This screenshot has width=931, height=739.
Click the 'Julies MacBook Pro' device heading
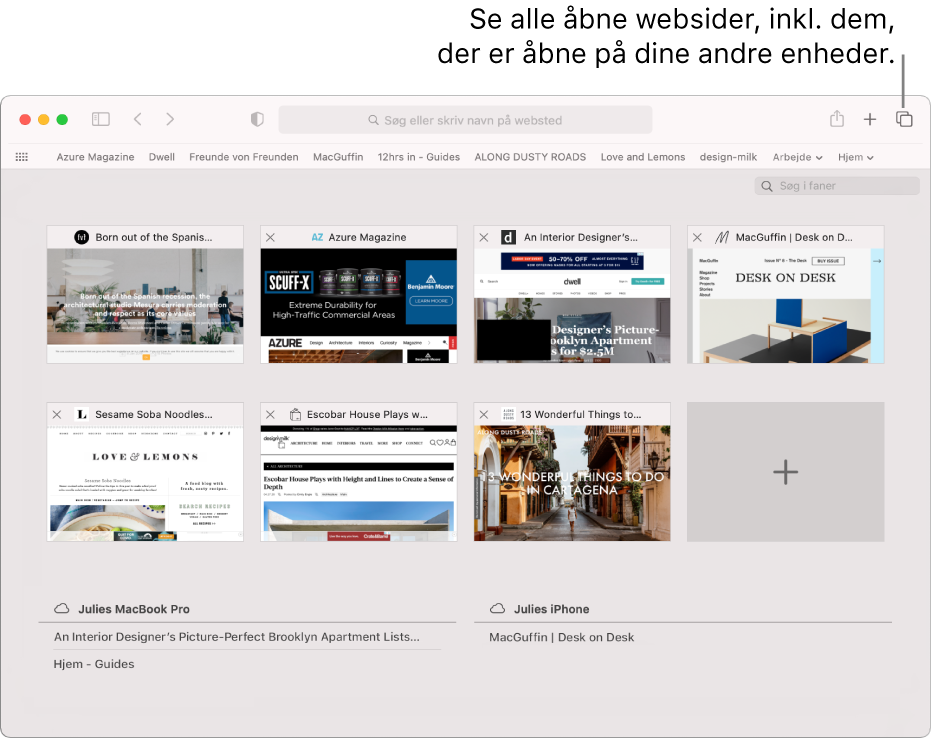coord(134,609)
